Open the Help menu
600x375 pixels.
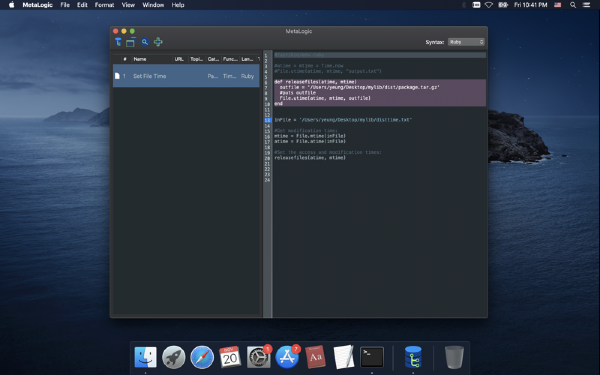click(x=178, y=5)
